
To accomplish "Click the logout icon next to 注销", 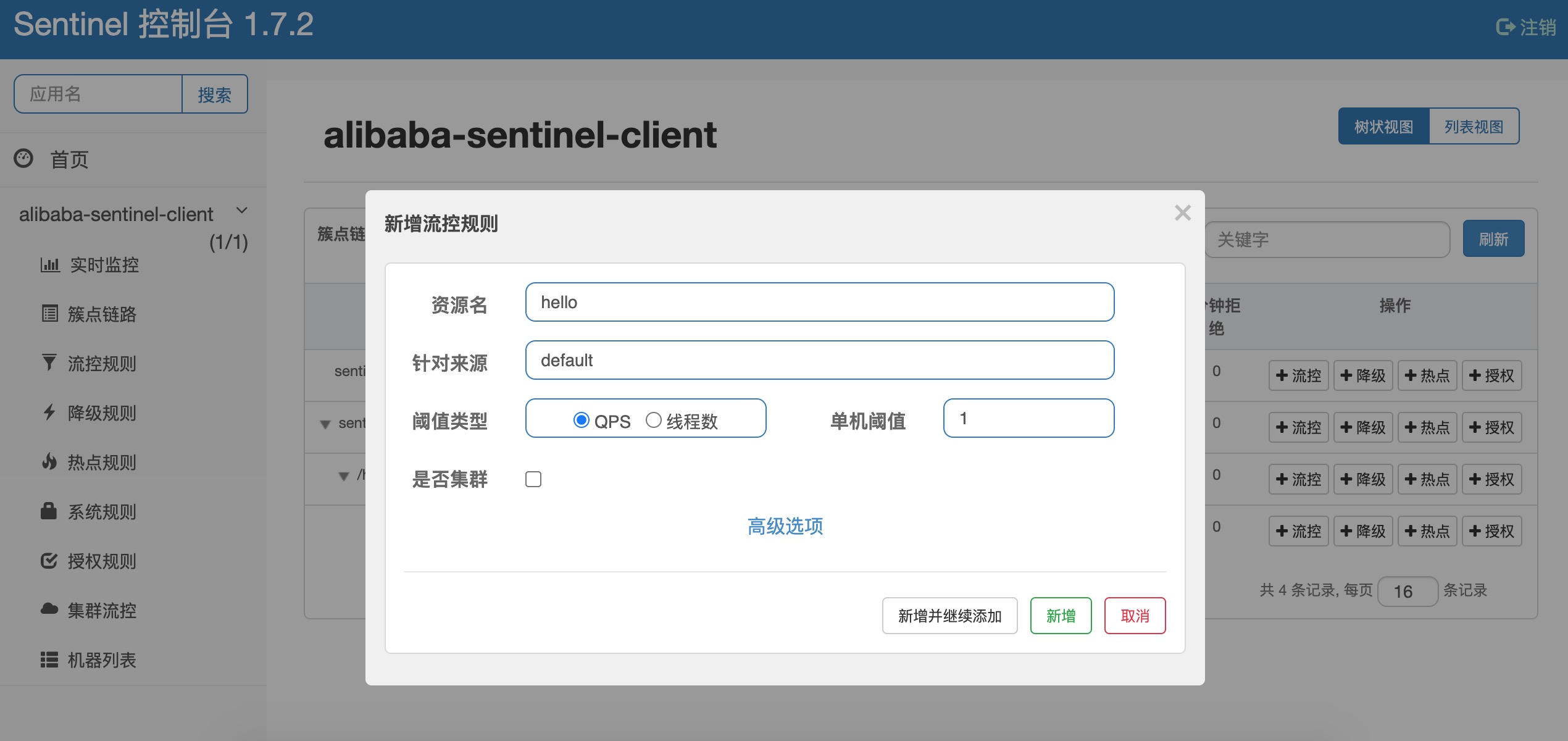I will [x=1505, y=27].
